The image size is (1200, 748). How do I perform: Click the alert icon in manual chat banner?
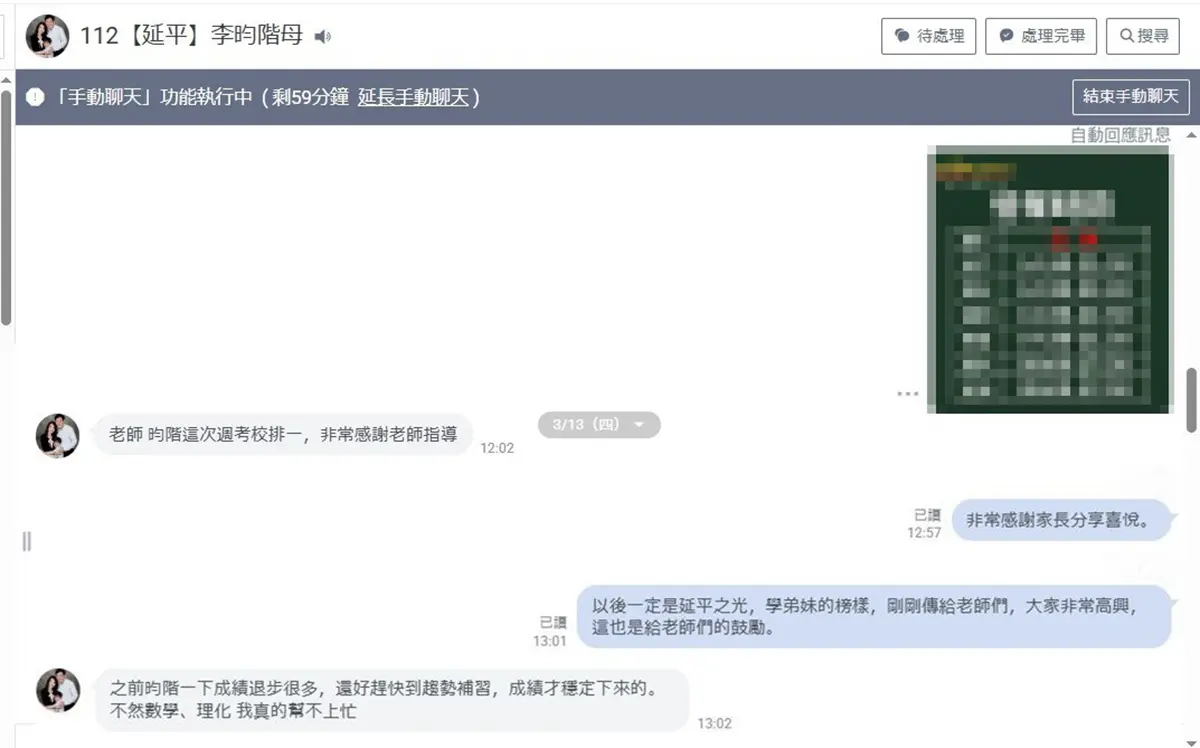click(36, 98)
